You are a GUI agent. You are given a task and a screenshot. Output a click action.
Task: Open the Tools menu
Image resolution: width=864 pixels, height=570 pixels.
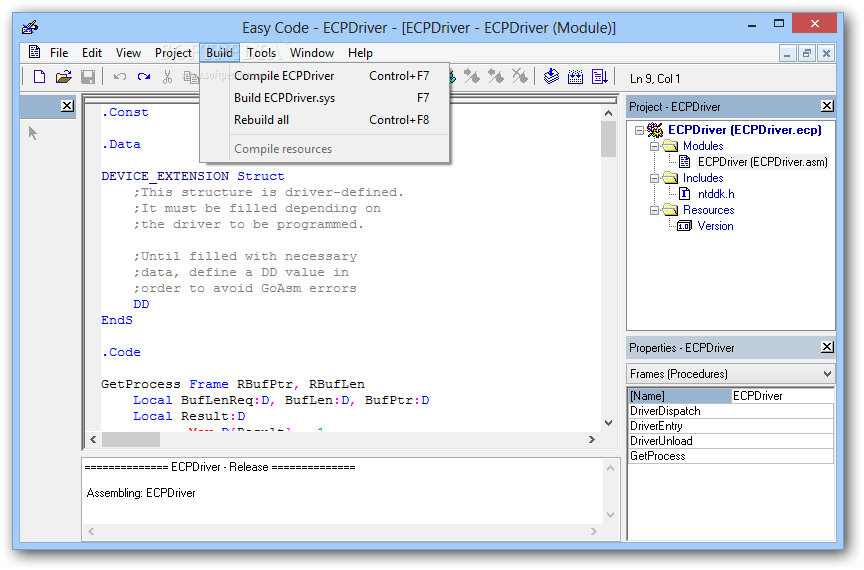coord(261,53)
